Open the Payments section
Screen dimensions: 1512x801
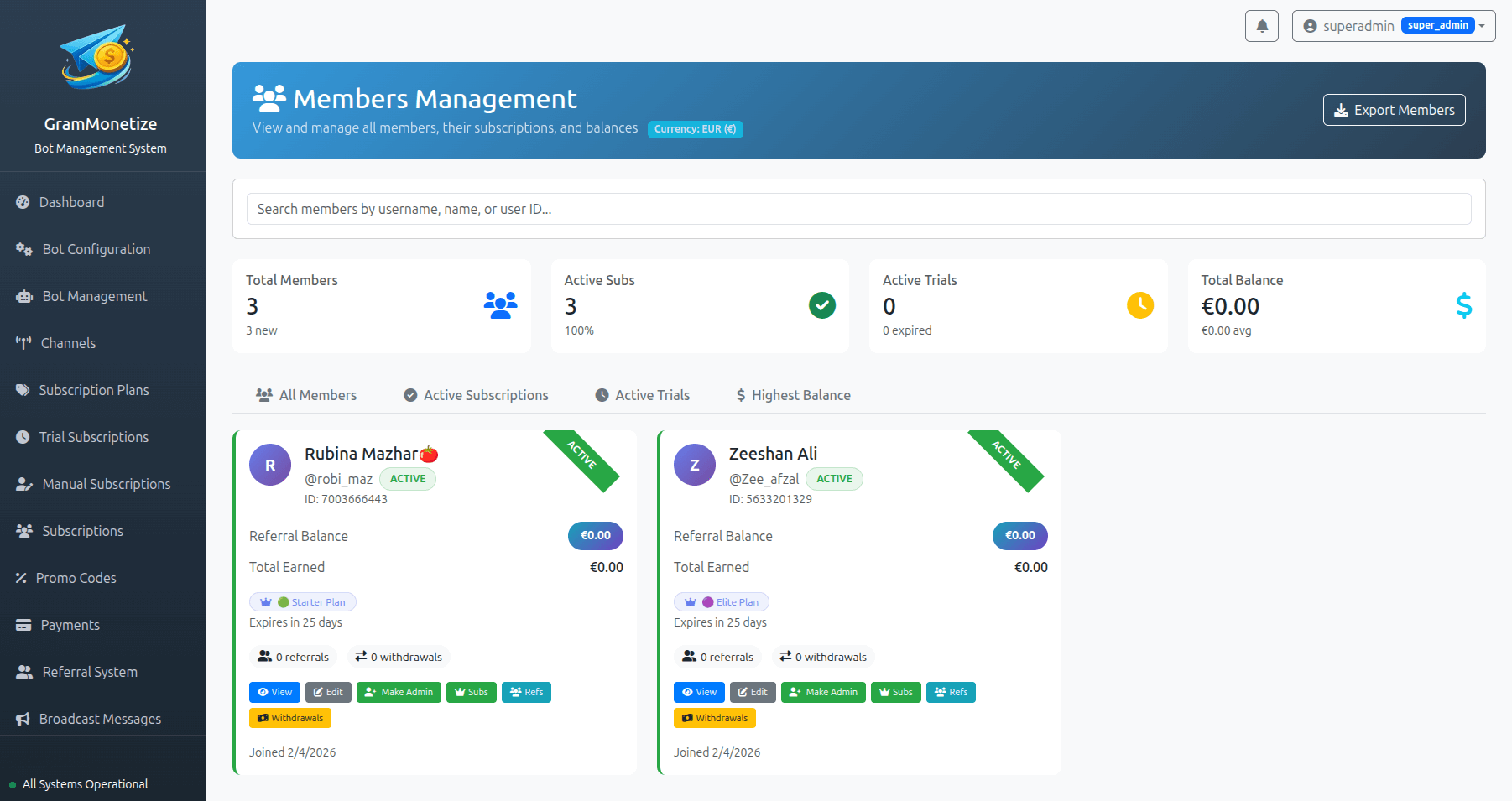pyautogui.click(x=70, y=625)
